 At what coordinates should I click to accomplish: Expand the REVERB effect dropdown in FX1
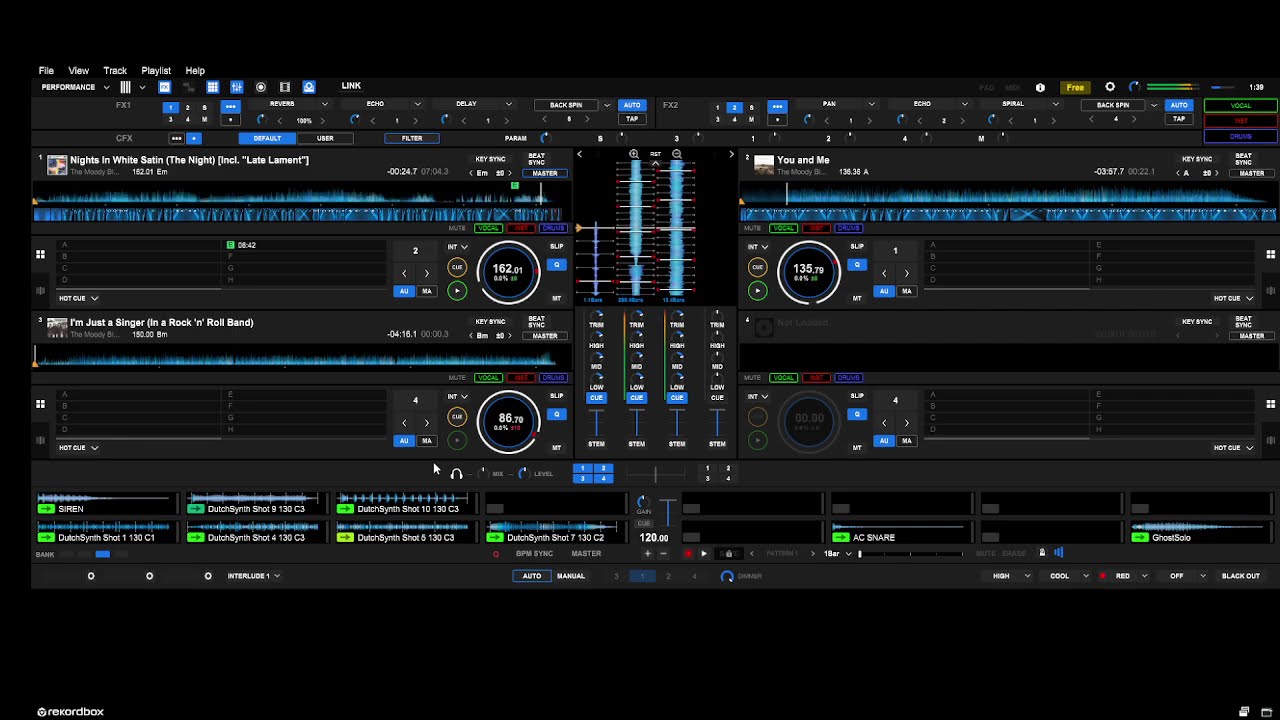(x=324, y=104)
